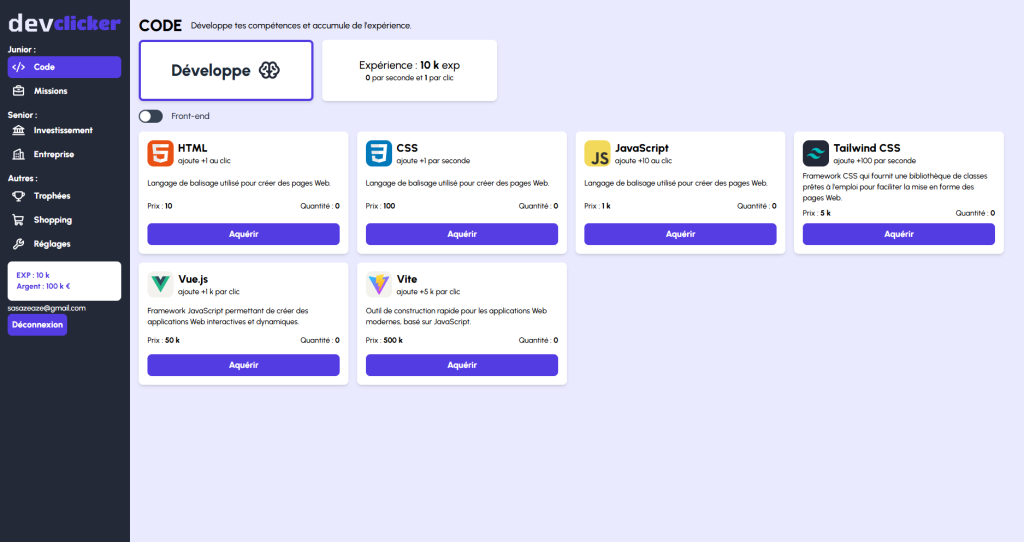Click the Vite logo icon
Image resolution: width=1024 pixels, height=542 pixels.
[x=379, y=284]
